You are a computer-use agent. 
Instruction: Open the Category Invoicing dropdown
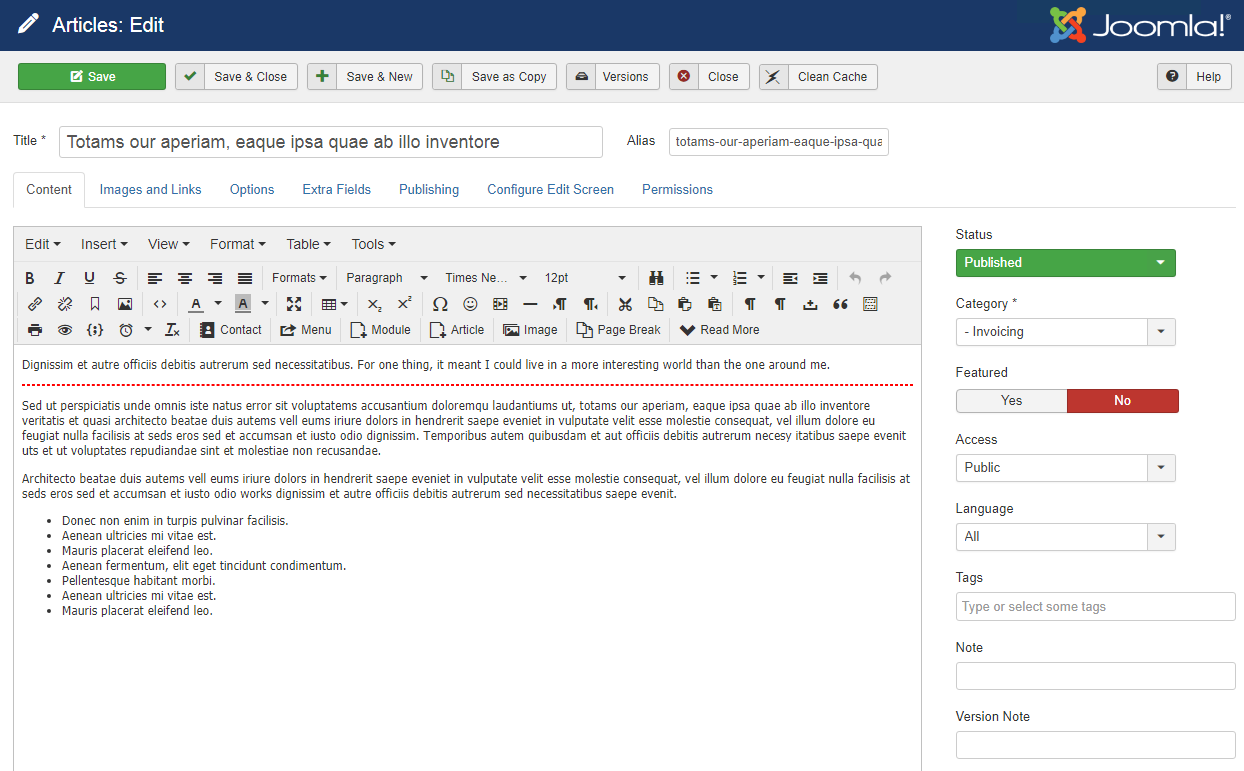(x=1066, y=332)
